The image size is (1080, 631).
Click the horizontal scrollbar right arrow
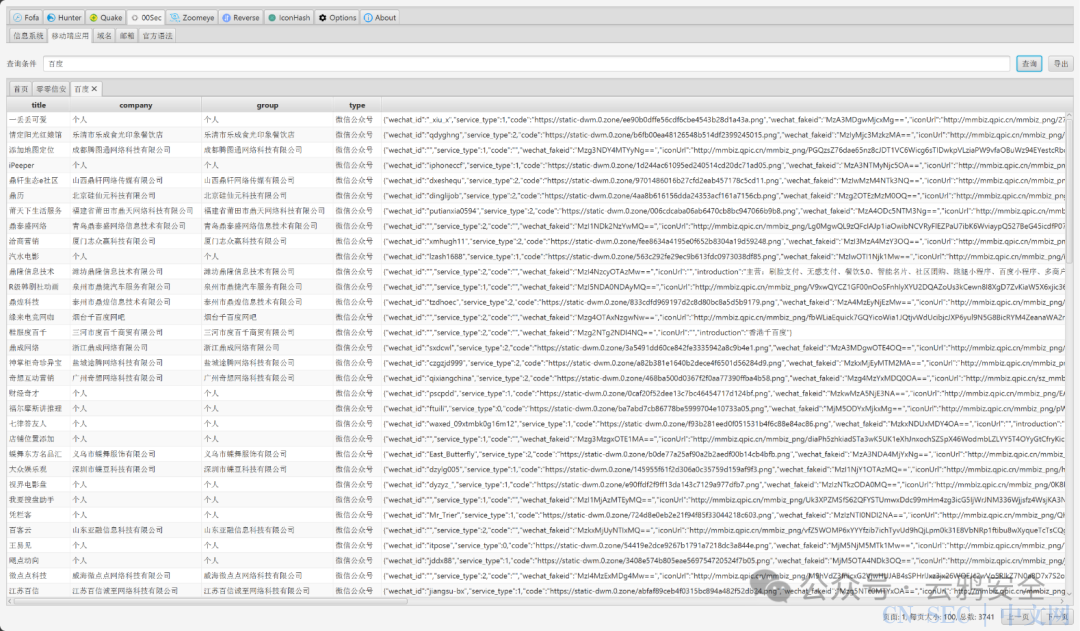tap(1061, 601)
